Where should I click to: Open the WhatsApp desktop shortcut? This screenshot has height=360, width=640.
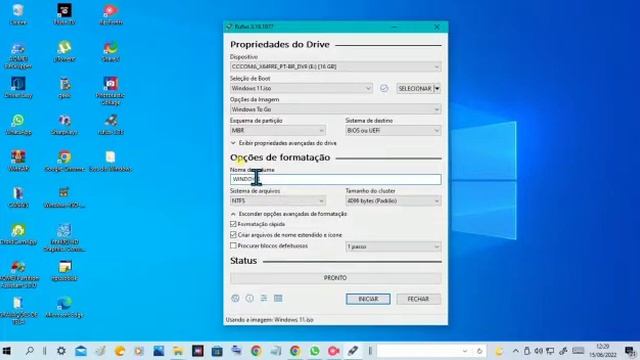18,124
